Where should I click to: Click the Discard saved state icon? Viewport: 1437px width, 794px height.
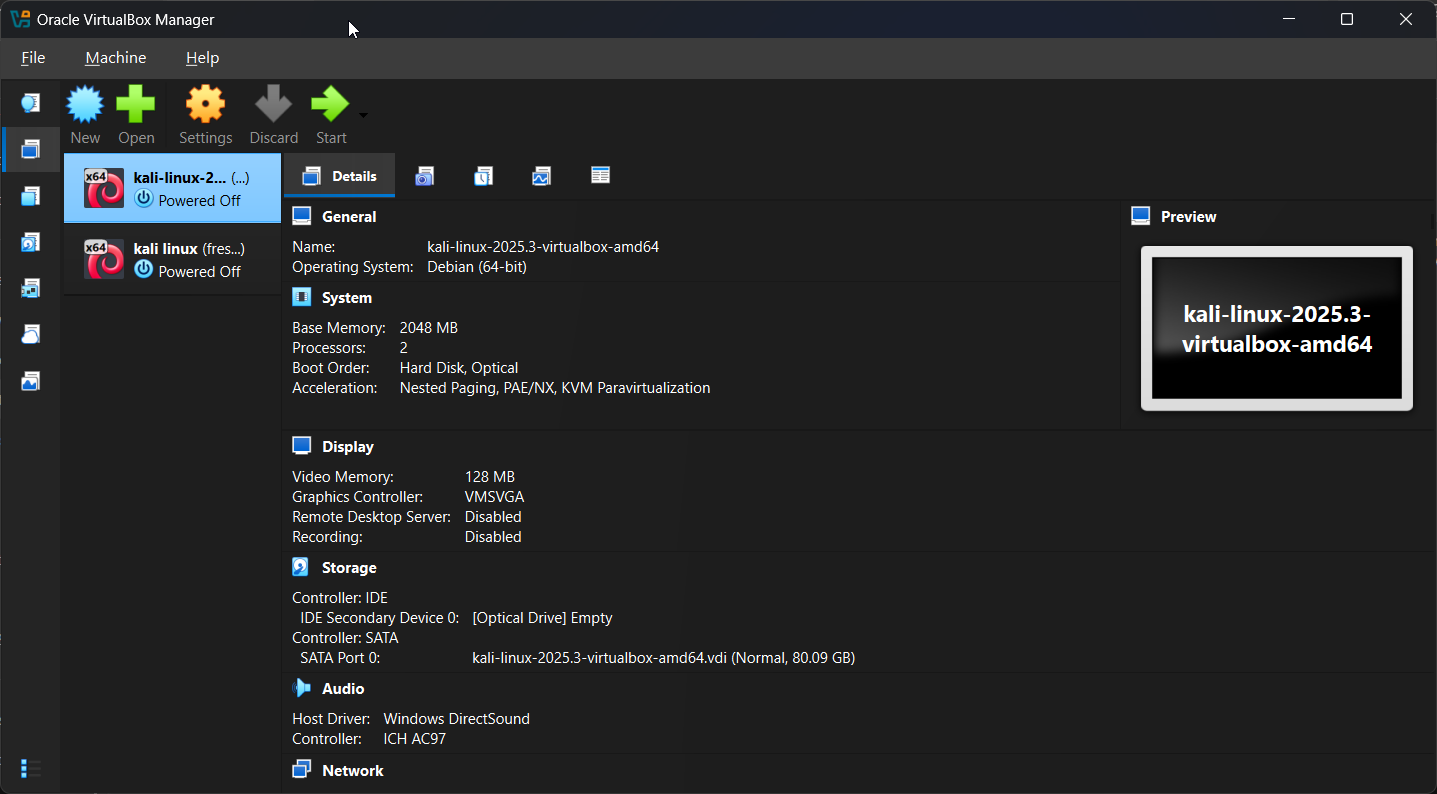click(273, 105)
